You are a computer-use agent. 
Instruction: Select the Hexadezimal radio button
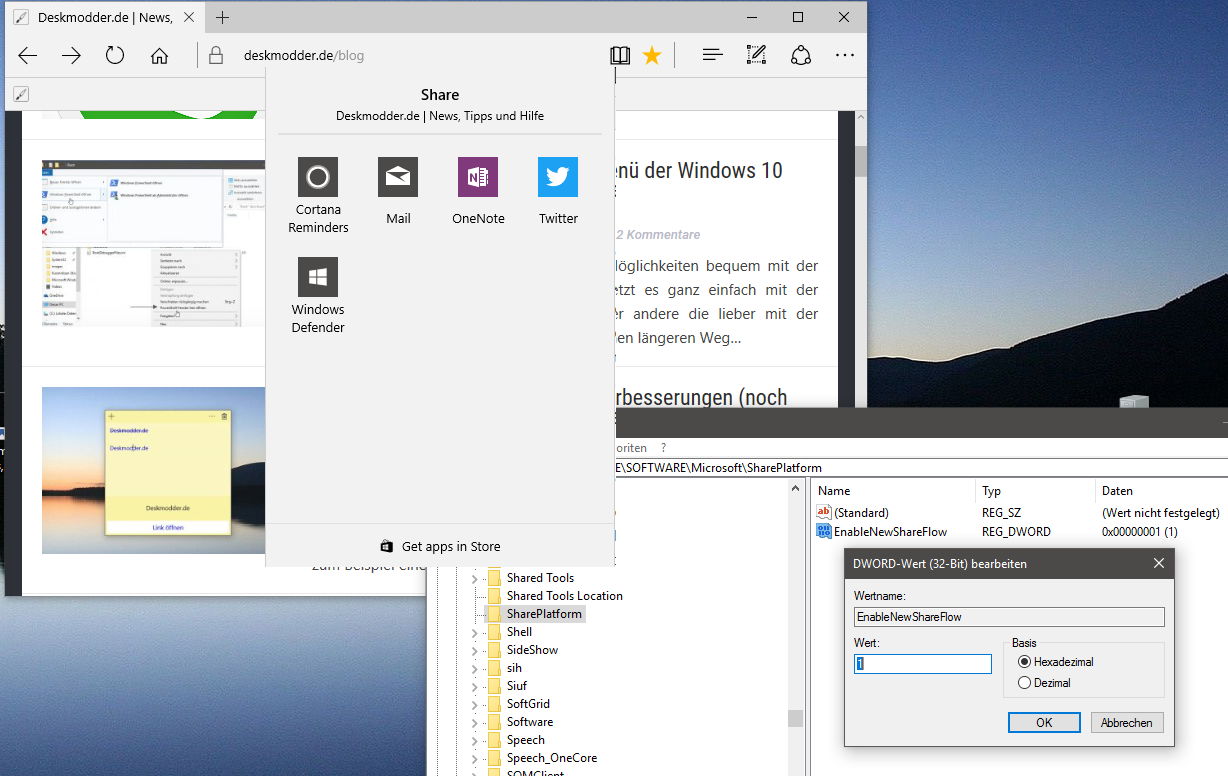(x=1024, y=662)
